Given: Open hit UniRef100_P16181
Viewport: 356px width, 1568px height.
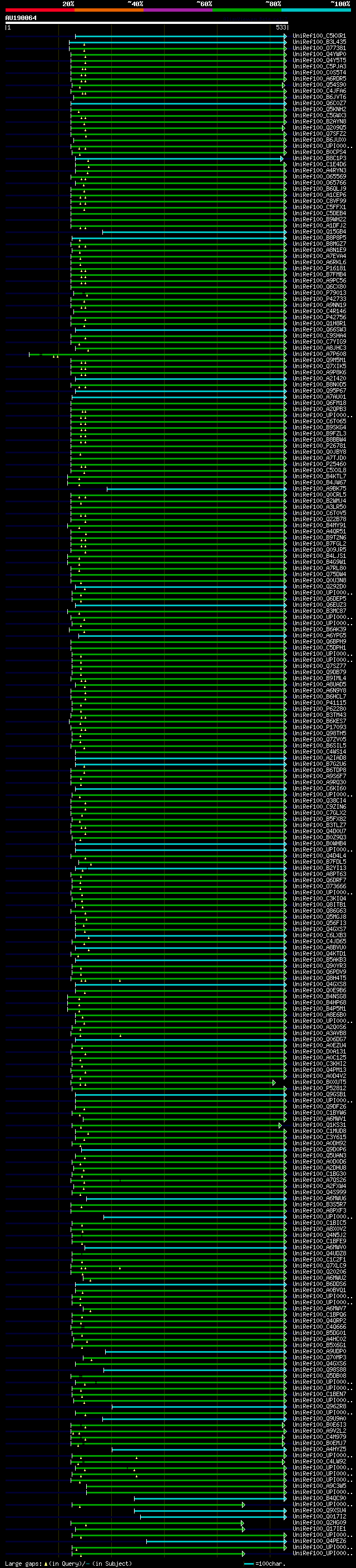Looking at the screenshot, I should coord(319,269).
